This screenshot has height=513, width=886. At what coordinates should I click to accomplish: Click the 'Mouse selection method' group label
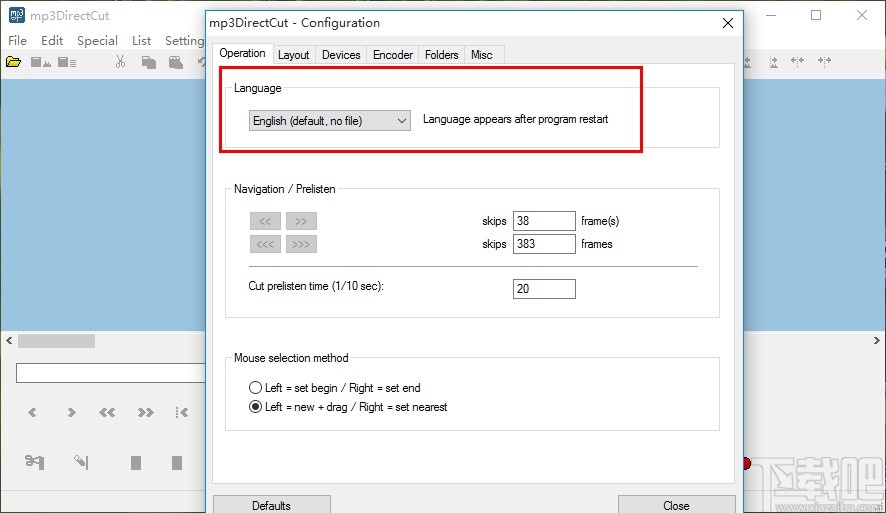(291, 358)
